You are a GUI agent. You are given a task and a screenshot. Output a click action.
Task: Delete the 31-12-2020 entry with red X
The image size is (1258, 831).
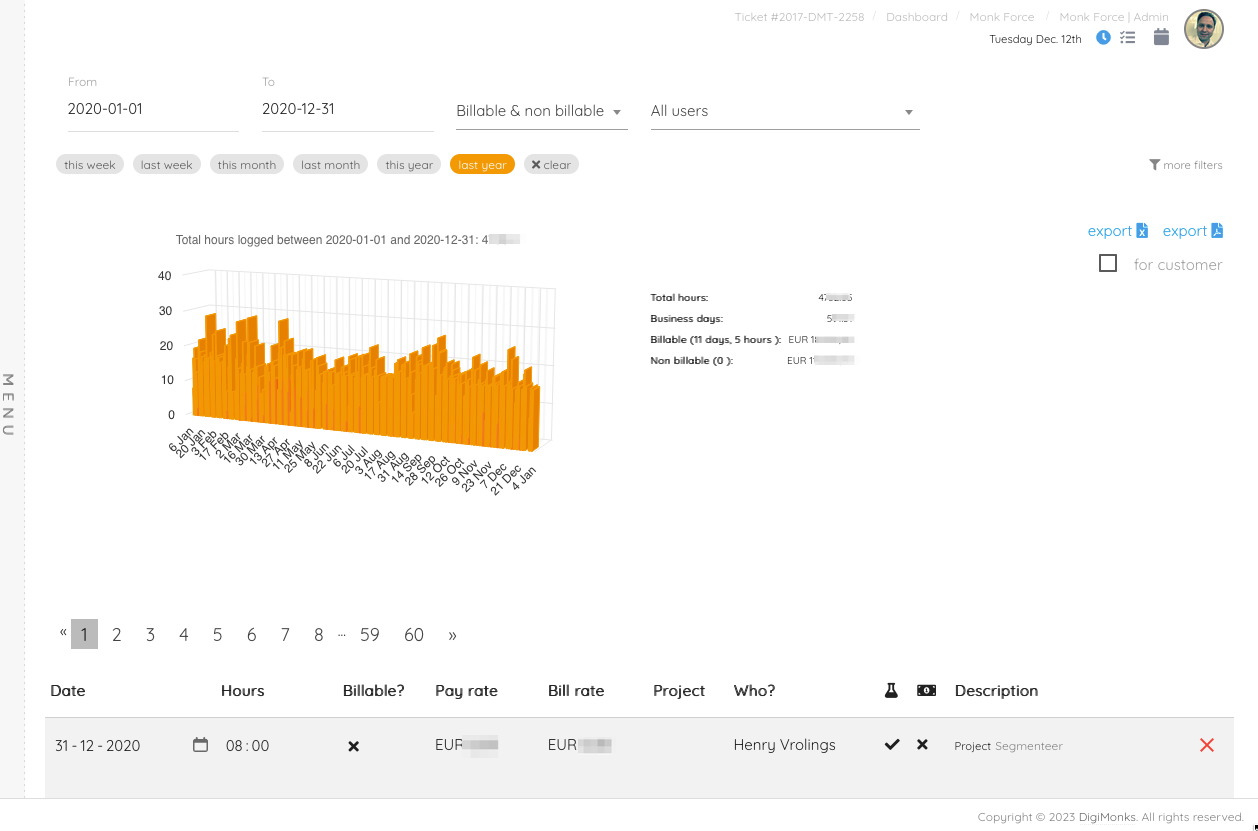point(1207,745)
